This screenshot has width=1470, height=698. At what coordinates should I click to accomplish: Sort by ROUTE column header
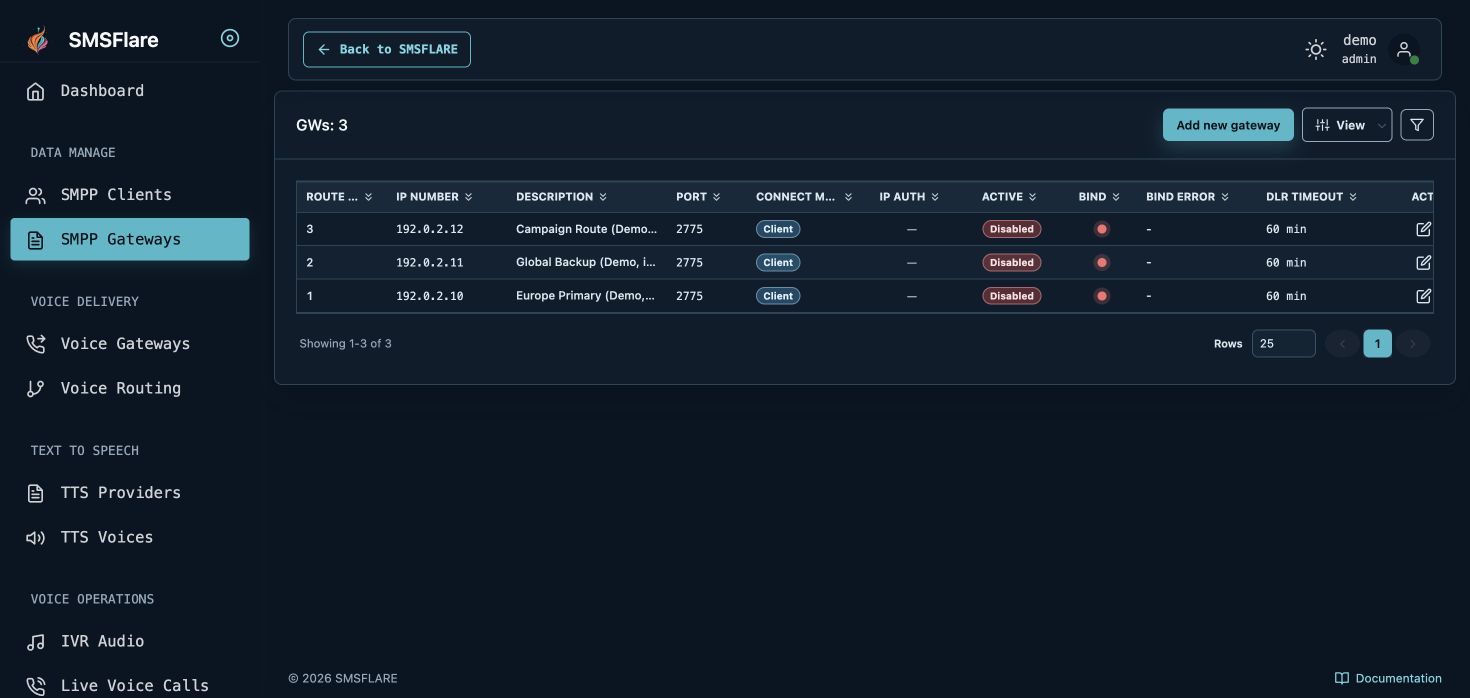[x=339, y=197]
